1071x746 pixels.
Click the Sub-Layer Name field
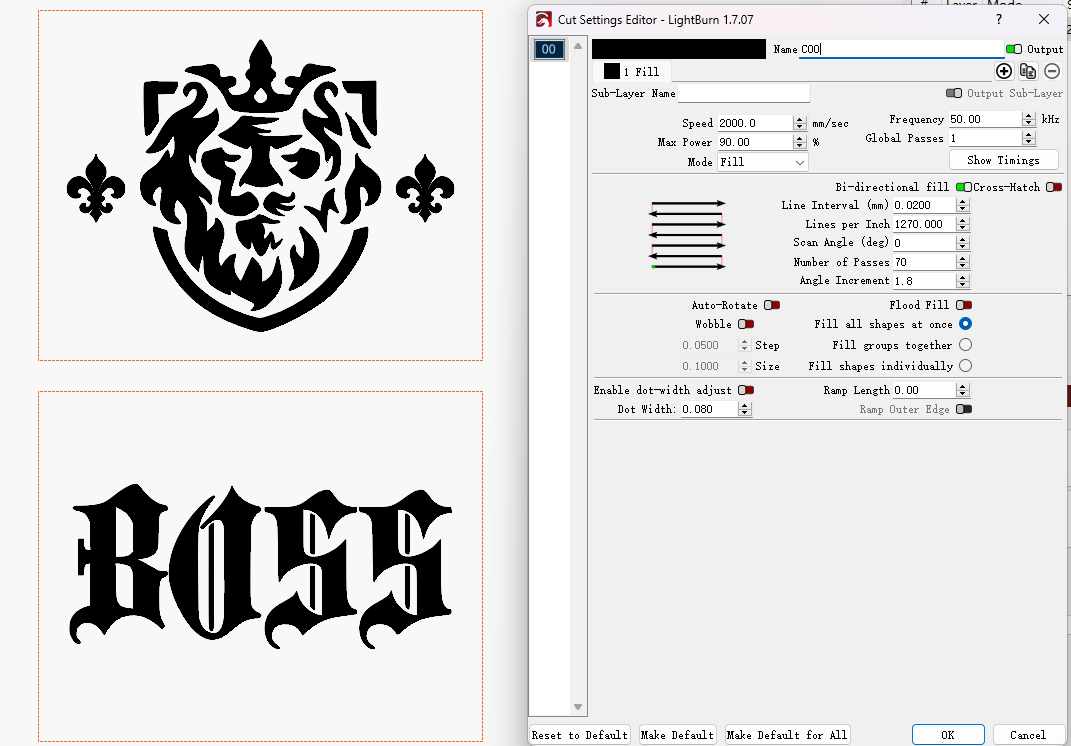[744, 94]
